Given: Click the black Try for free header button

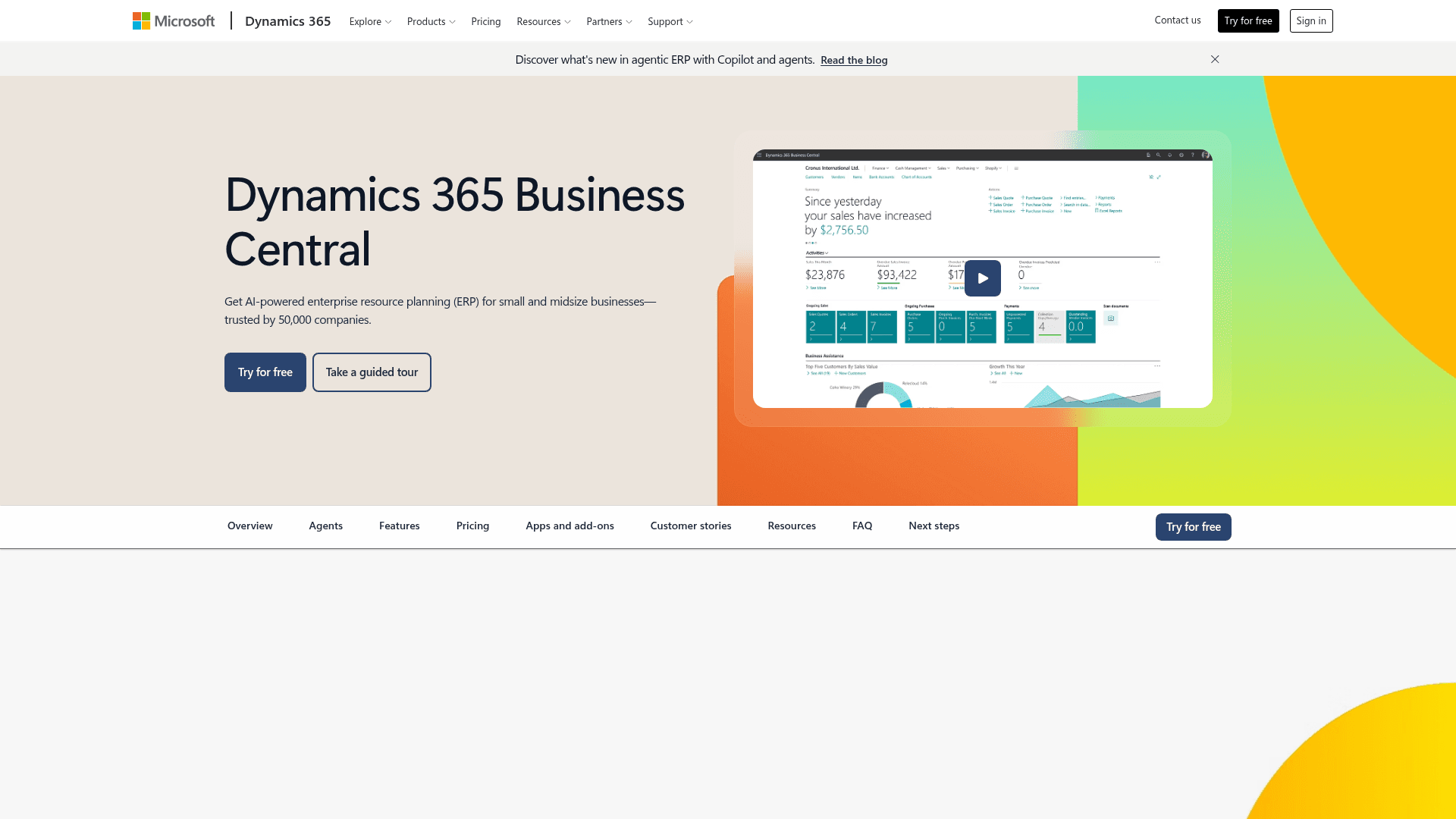Looking at the screenshot, I should pyautogui.click(x=1248, y=20).
